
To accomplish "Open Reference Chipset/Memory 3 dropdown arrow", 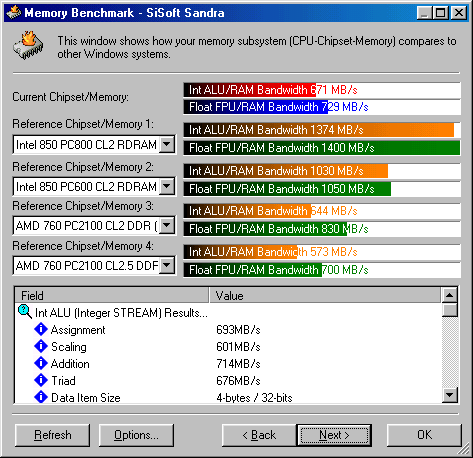I will point(167,226).
